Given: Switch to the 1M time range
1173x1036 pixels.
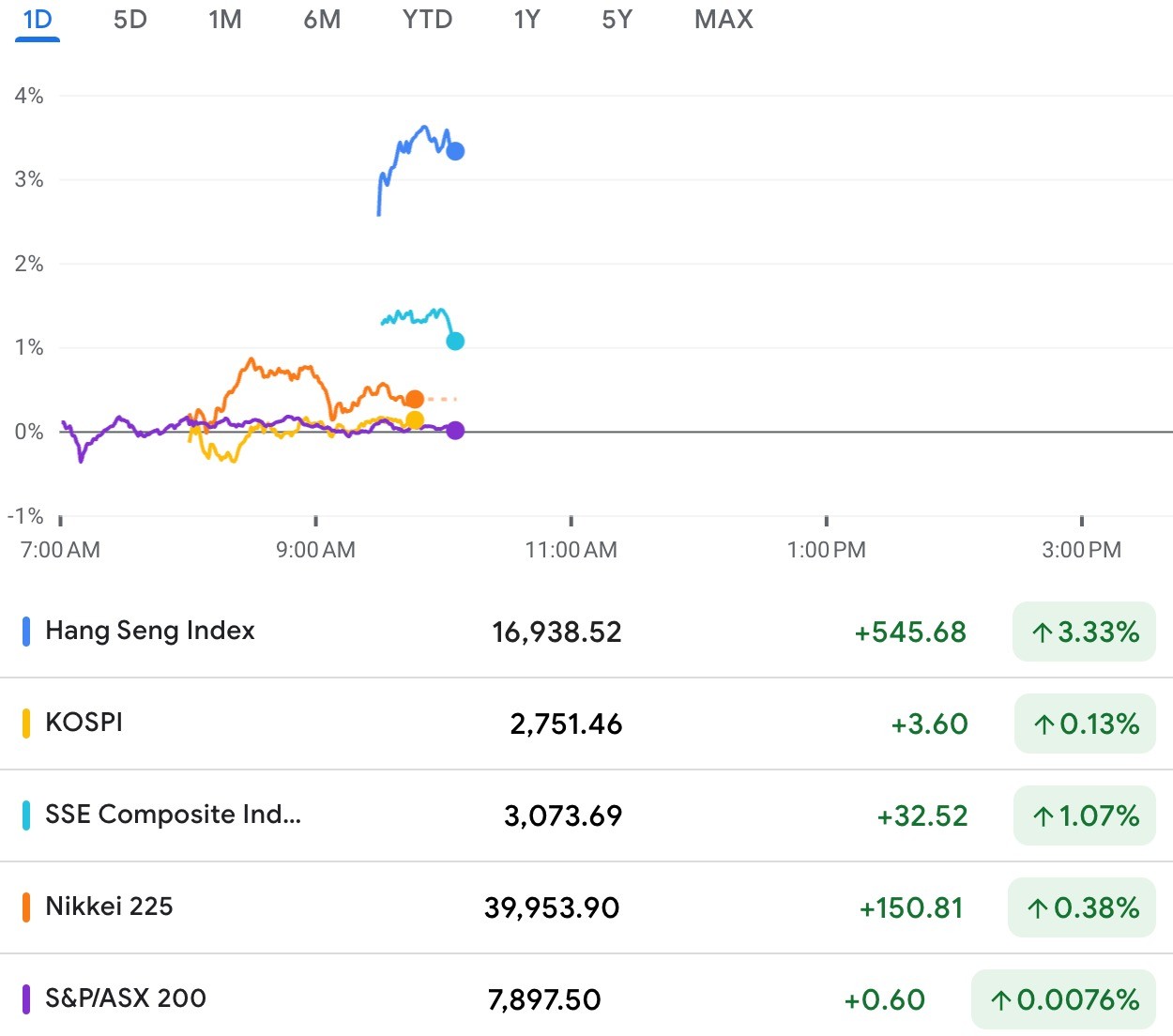Looking at the screenshot, I should [225, 20].
